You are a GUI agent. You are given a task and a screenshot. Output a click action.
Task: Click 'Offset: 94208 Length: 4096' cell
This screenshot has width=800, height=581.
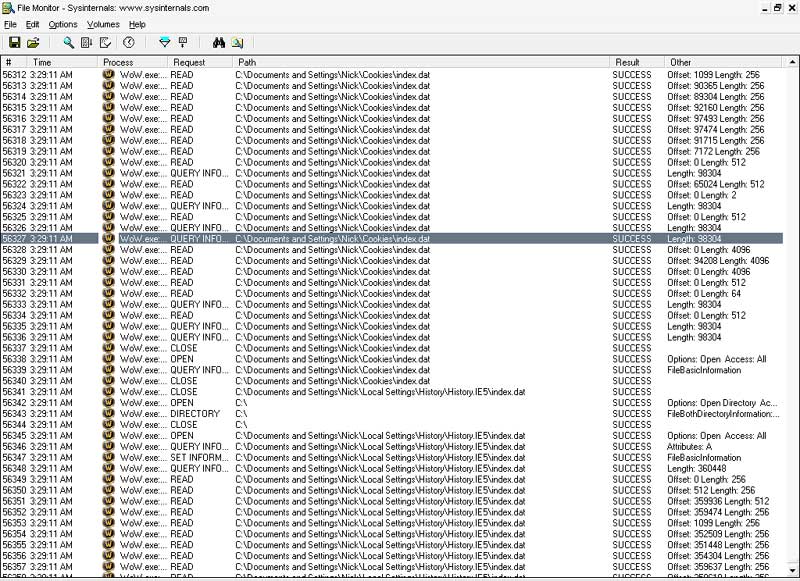(x=718, y=260)
